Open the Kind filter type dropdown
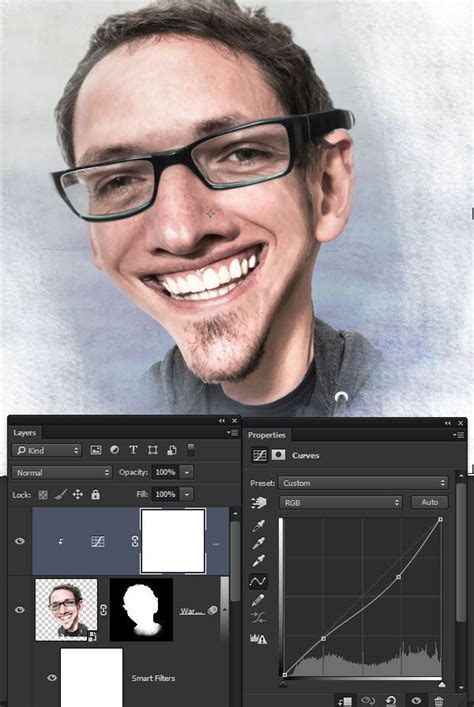474x707 pixels. 47,450
